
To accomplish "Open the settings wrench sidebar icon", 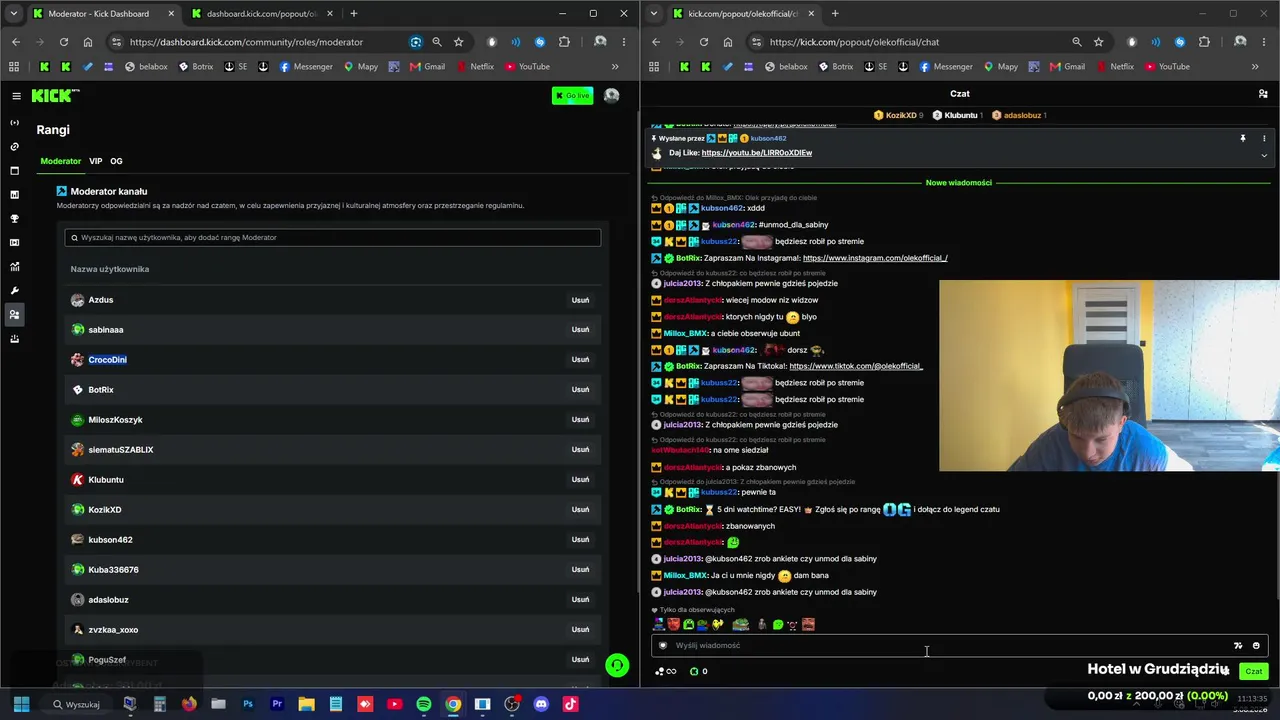I will pyautogui.click(x=14, y=291).
